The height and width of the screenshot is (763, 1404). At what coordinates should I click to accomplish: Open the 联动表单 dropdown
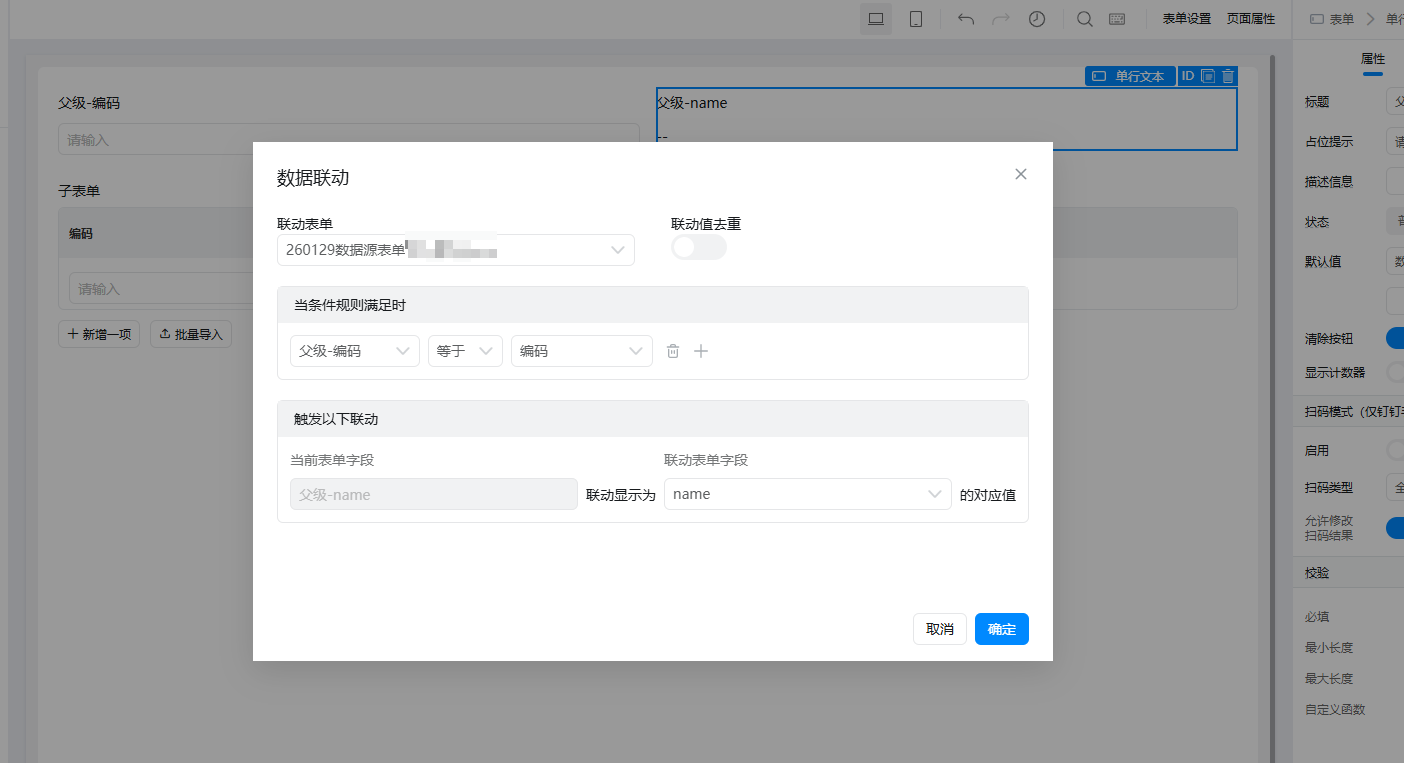click(x=456, y=250)
